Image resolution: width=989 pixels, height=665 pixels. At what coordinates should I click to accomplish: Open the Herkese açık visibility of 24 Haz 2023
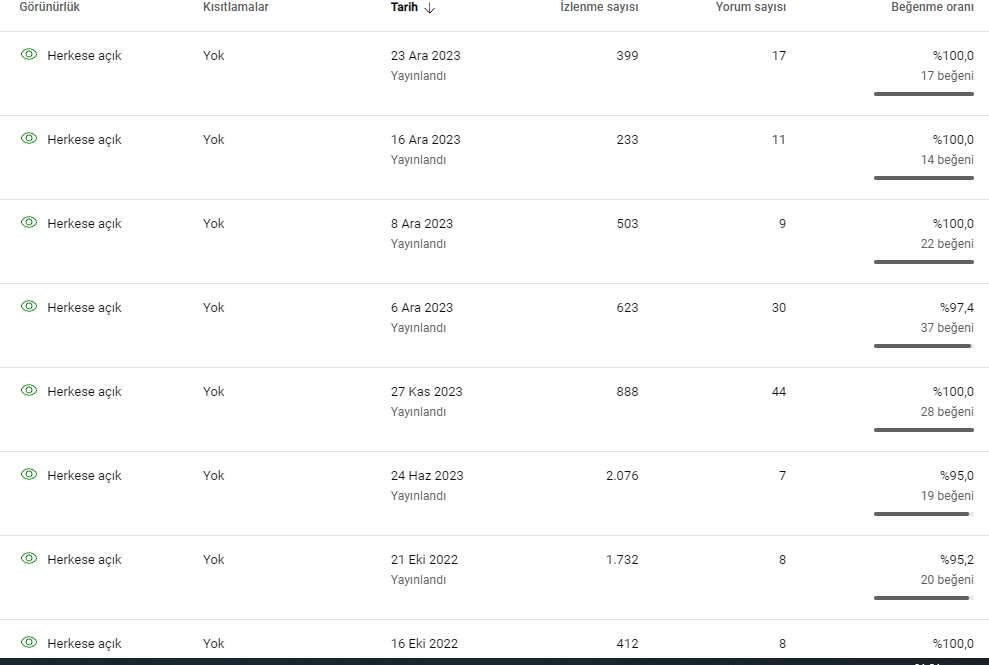84,476
